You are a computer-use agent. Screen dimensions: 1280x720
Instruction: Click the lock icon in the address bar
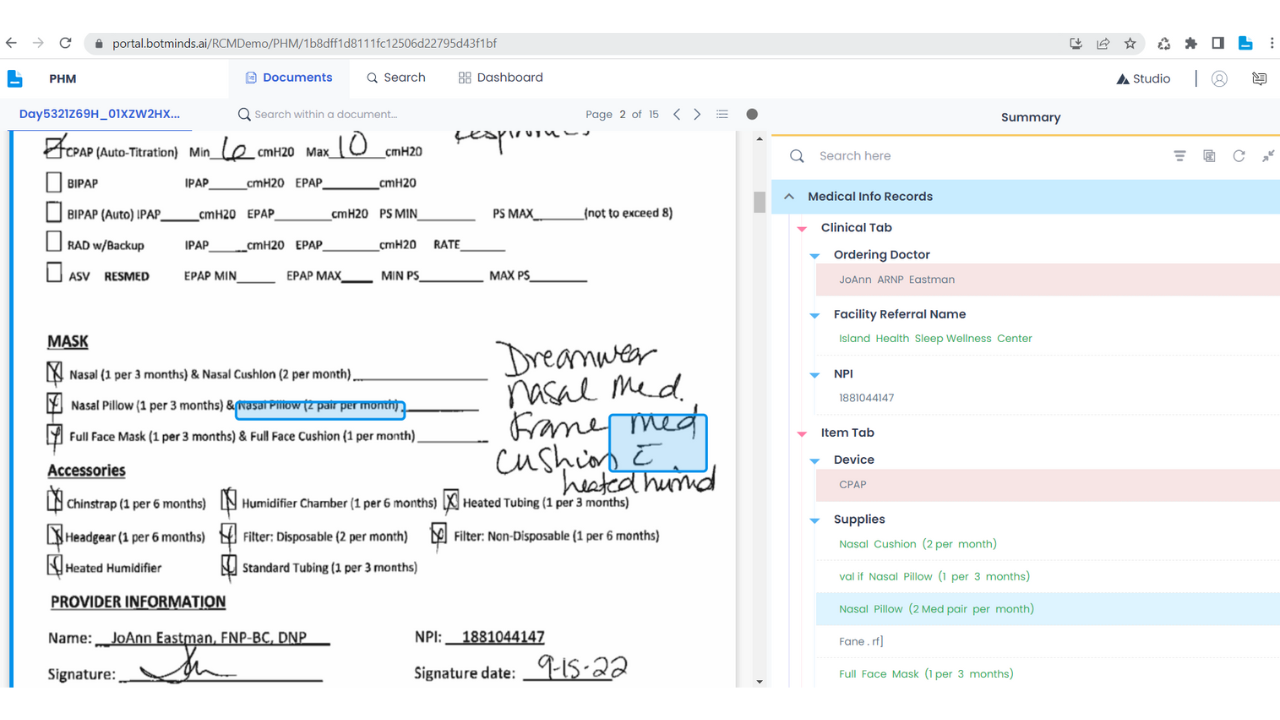(x=98, y=44)
